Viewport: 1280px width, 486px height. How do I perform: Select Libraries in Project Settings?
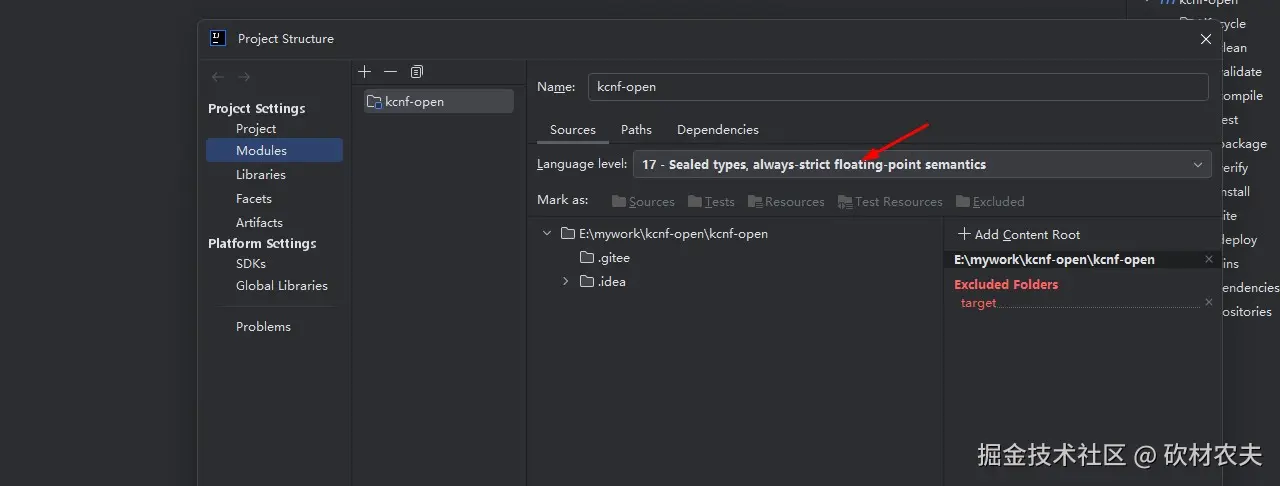point(261,175)
